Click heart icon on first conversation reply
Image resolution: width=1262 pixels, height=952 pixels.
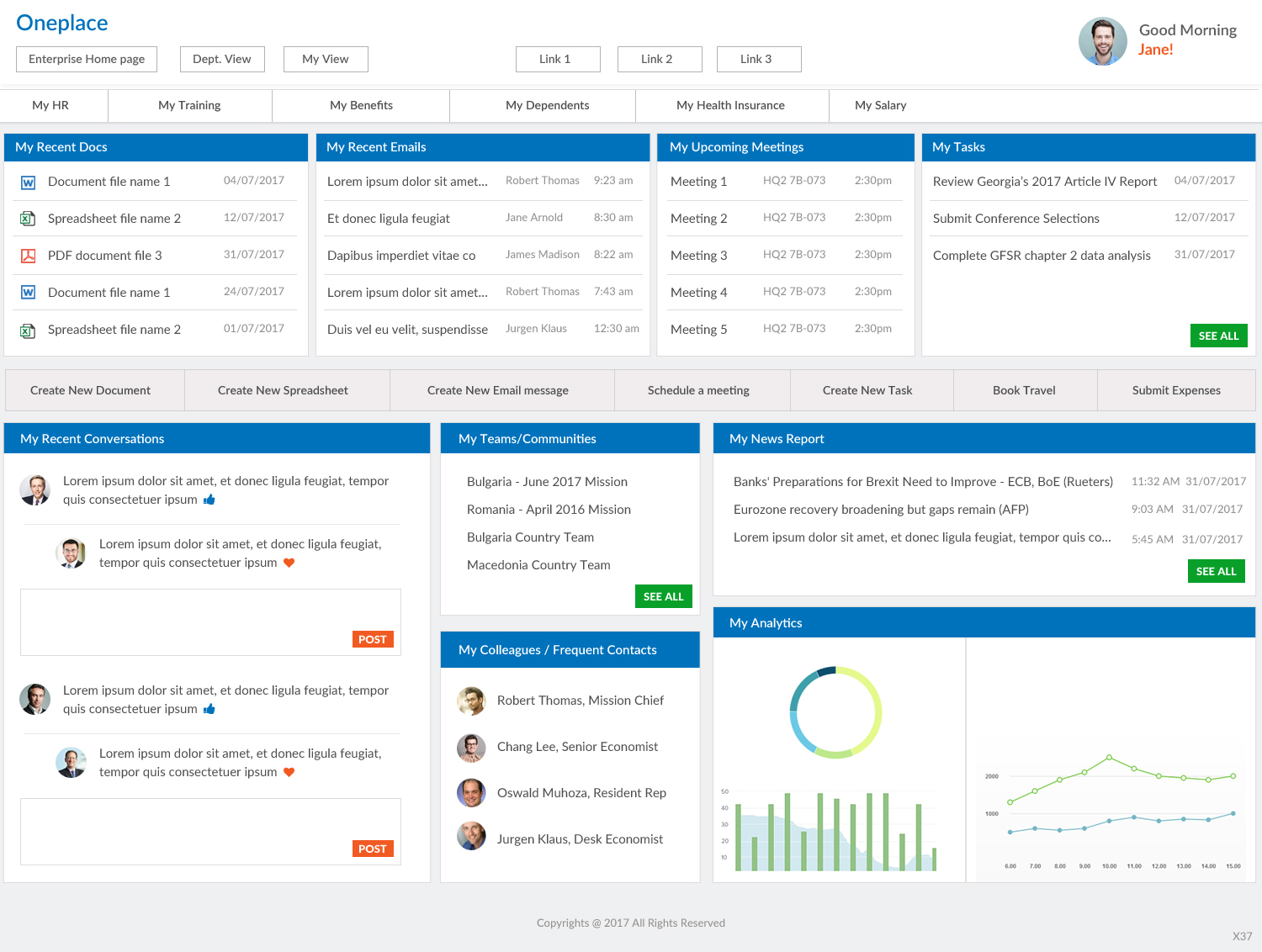coord(289,563)
